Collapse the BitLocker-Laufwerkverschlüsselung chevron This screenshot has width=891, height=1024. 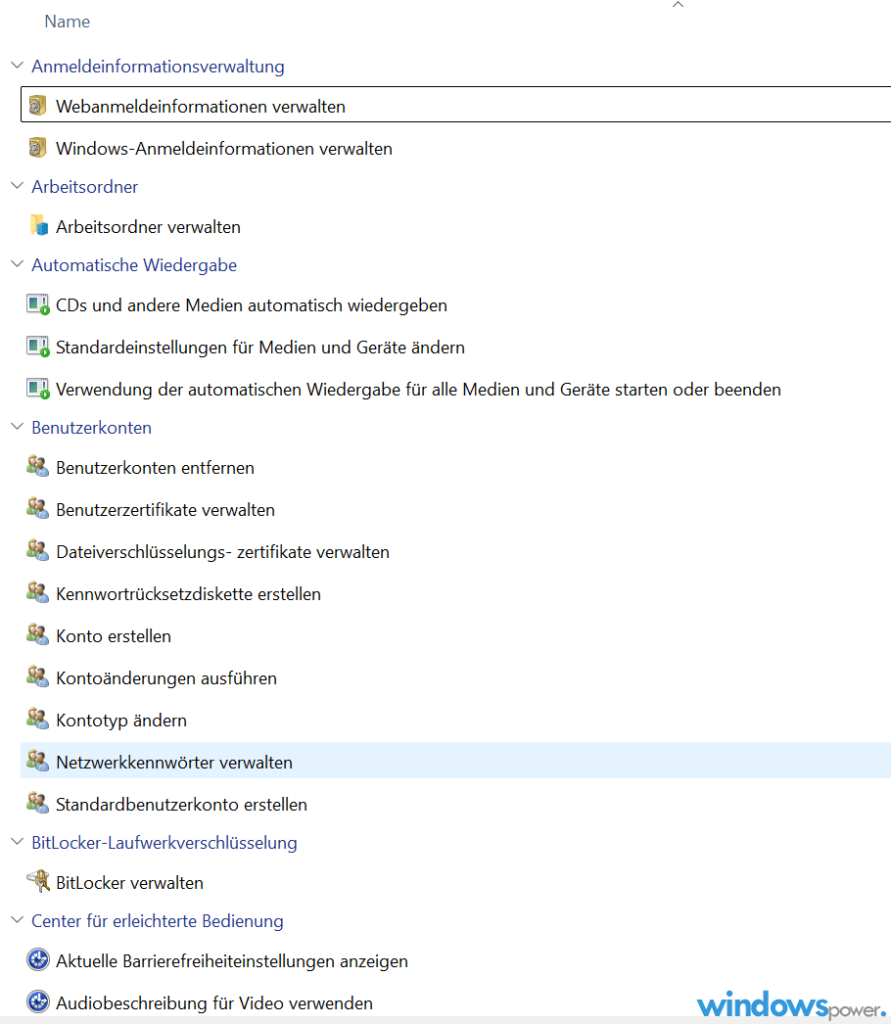click(x=18, y=842)
